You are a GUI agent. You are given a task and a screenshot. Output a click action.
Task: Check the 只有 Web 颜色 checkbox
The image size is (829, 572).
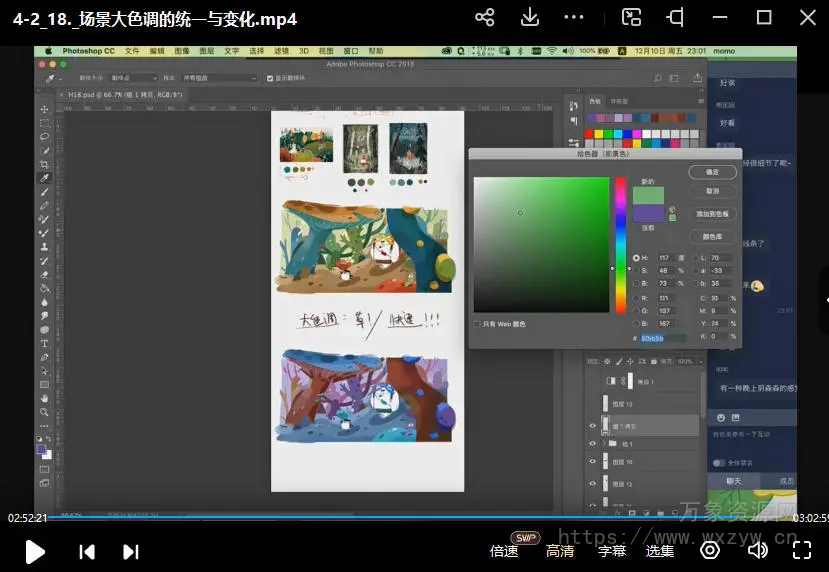[x=477, y=324]
